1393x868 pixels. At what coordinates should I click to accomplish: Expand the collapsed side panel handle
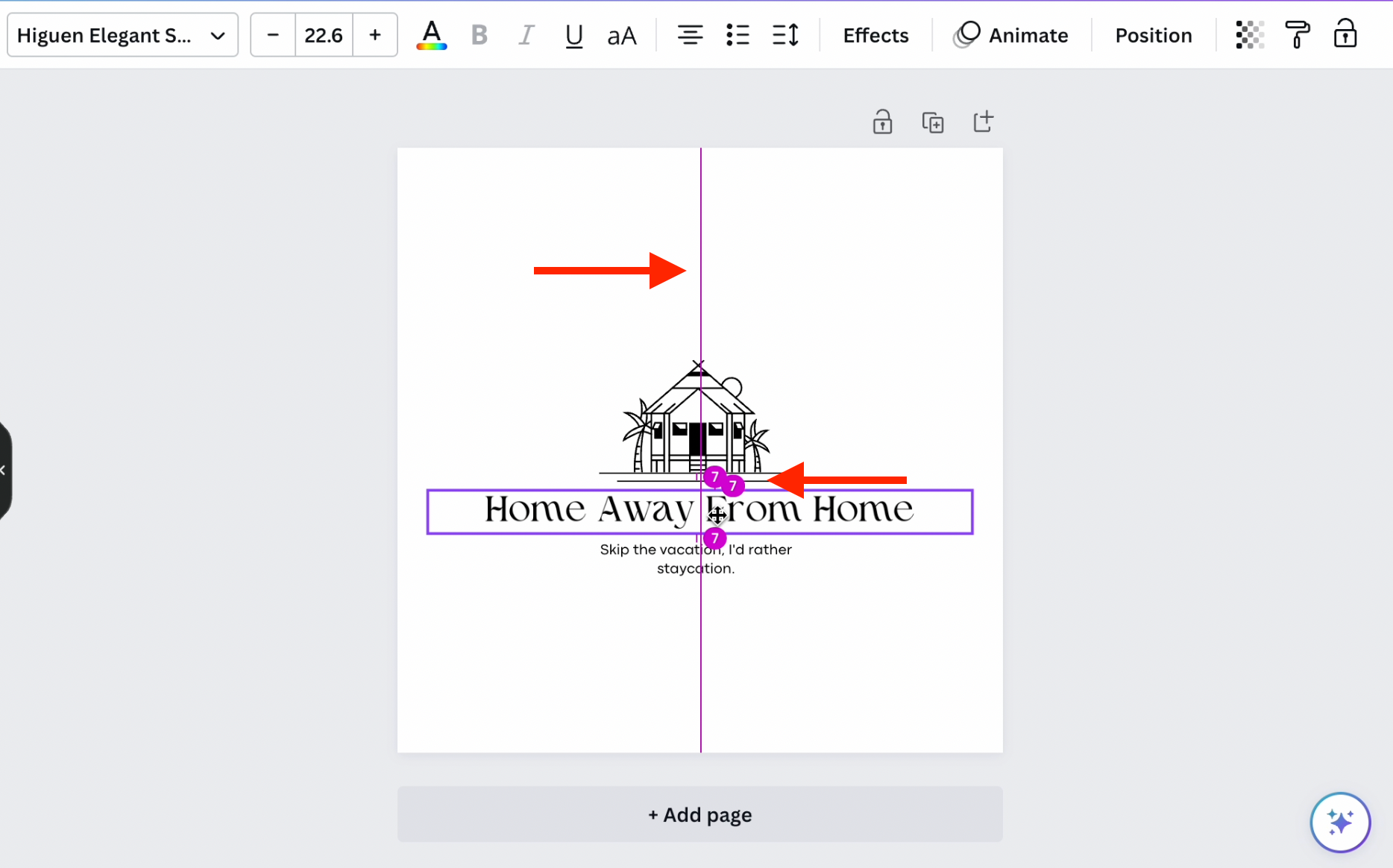pyautogui.click(x=4, y=470)
